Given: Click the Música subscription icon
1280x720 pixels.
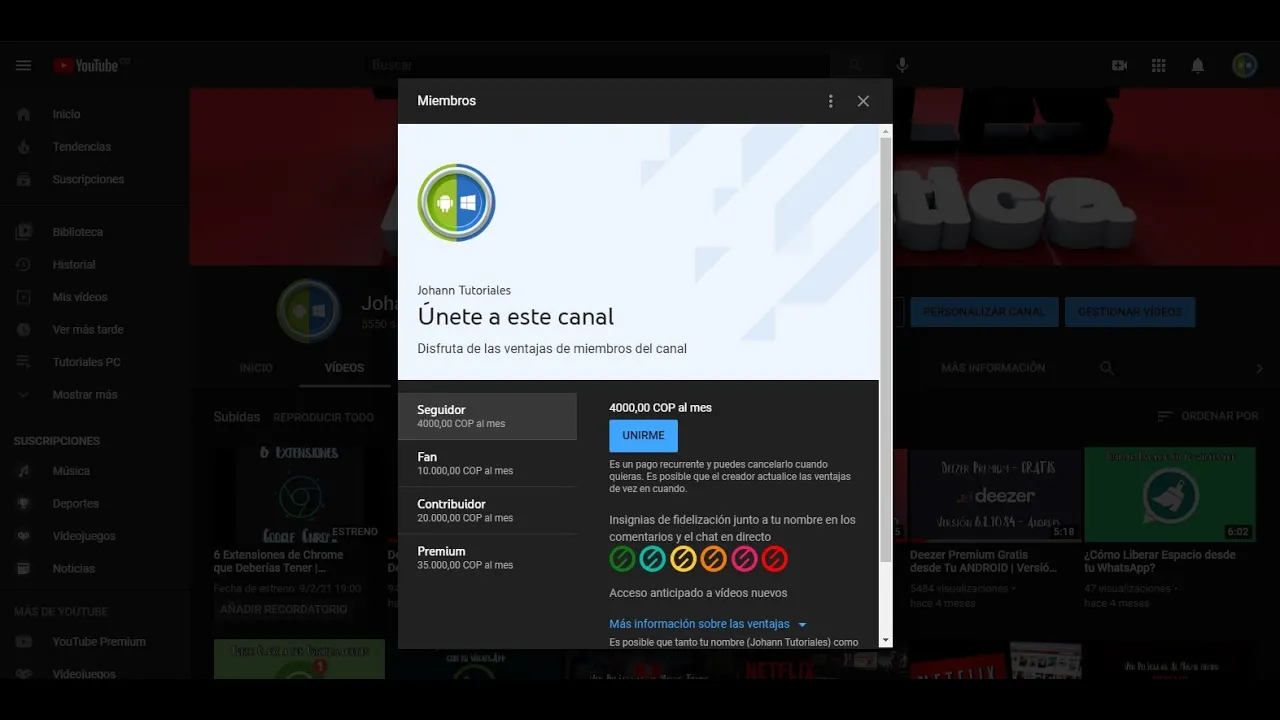Looking at the screenshot, I should point(23,471).
